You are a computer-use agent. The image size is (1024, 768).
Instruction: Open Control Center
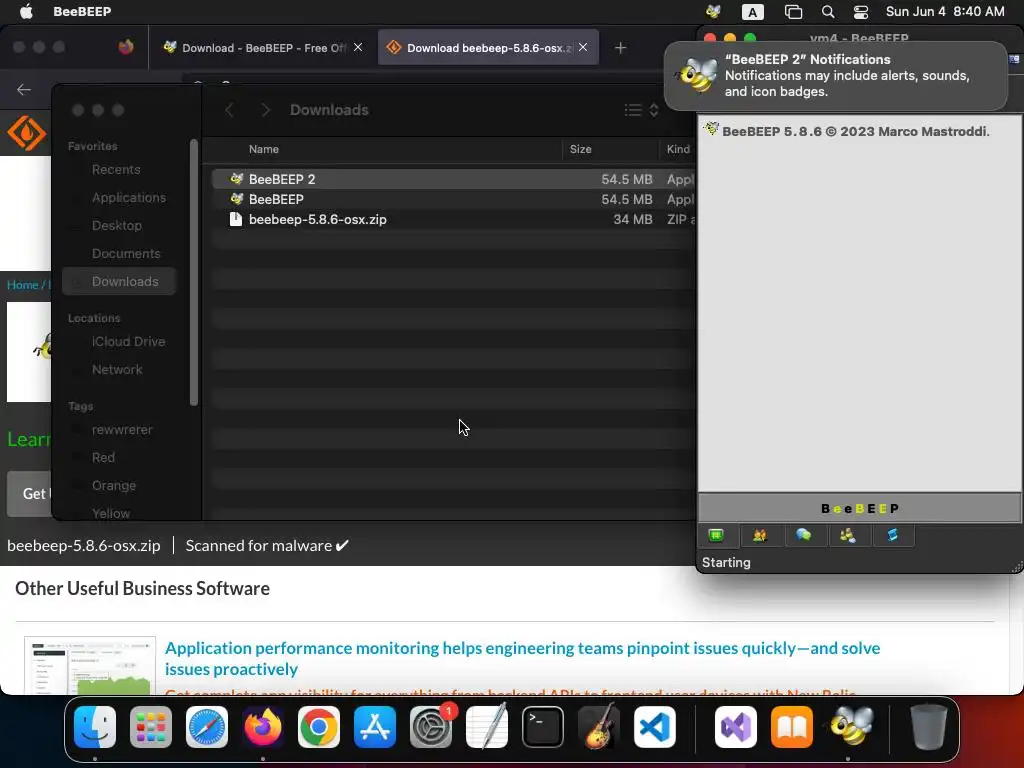coord(861,12)
